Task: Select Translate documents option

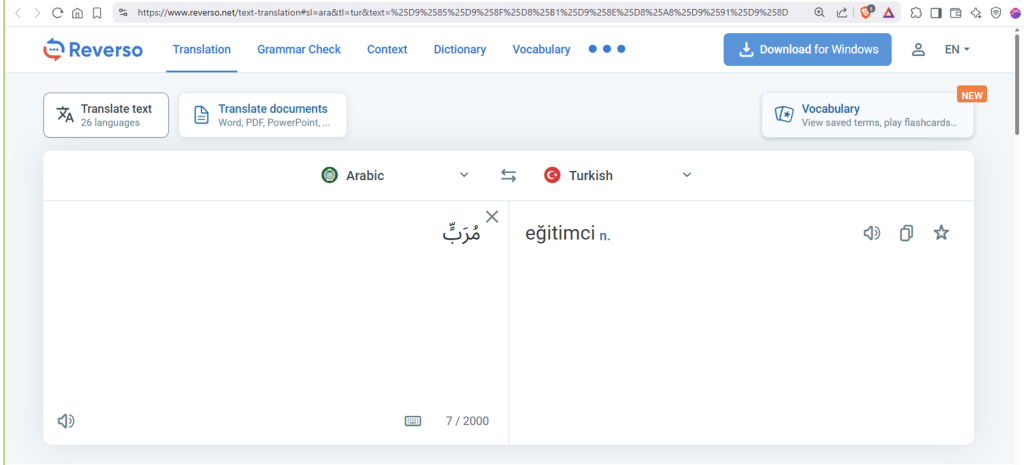Action: tap(262, 115)
